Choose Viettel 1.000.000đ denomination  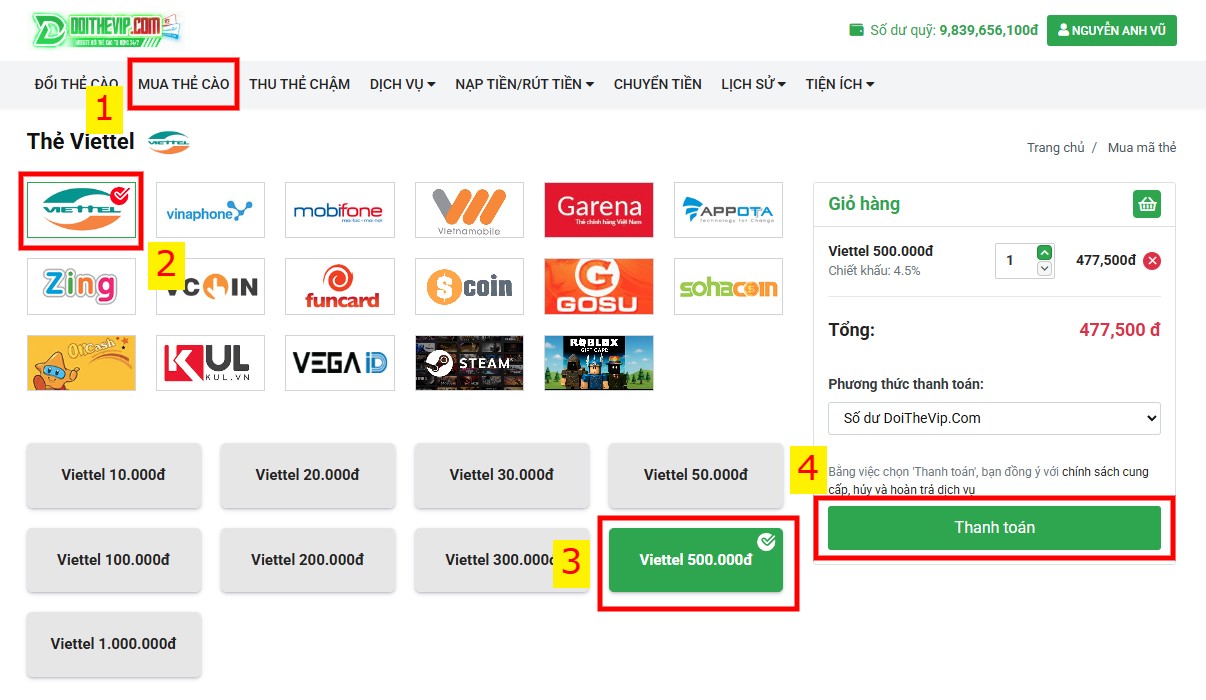pos(113,644)
